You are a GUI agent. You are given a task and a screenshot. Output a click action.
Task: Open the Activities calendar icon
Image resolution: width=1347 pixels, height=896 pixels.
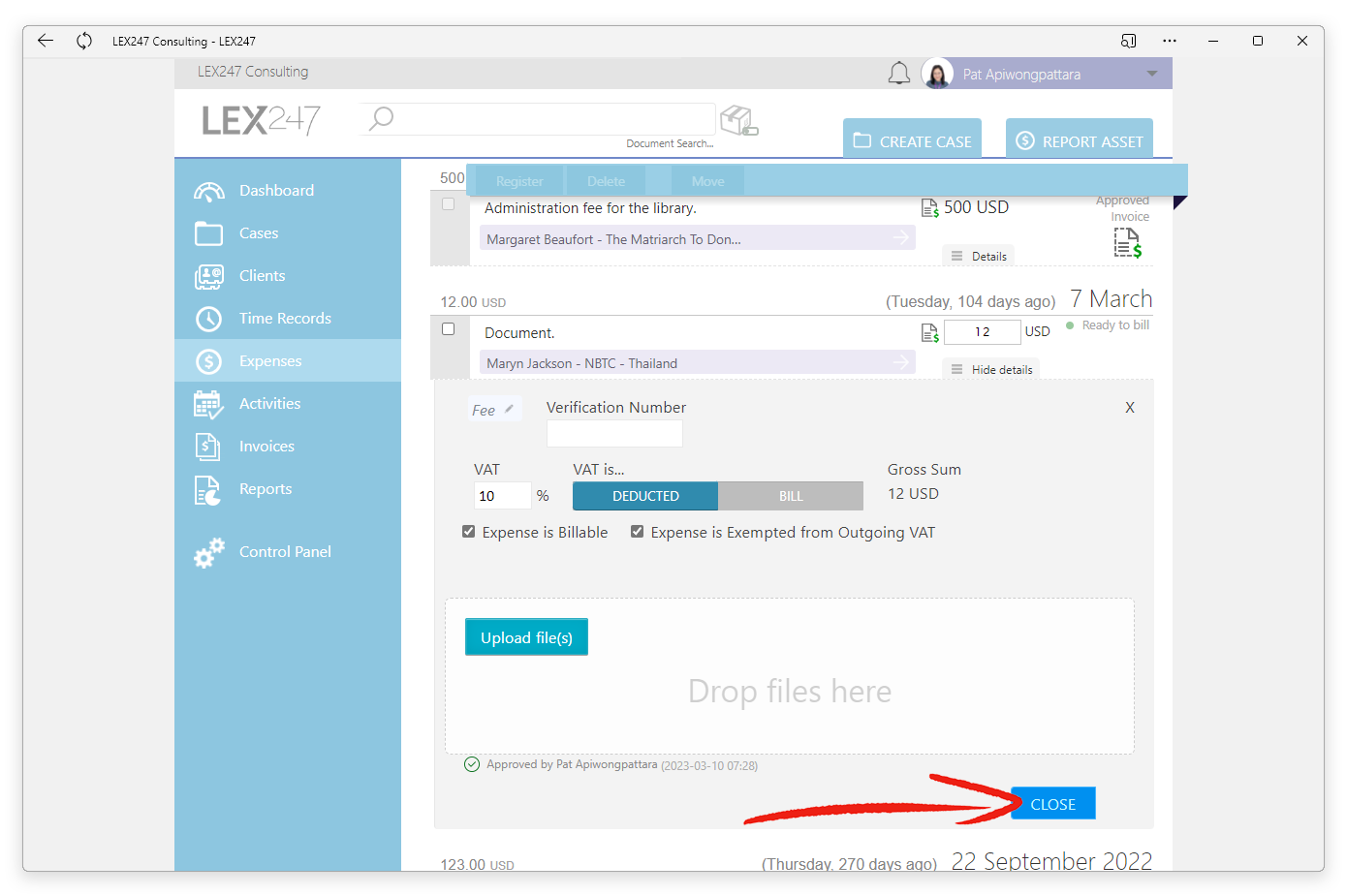[208, 404]
